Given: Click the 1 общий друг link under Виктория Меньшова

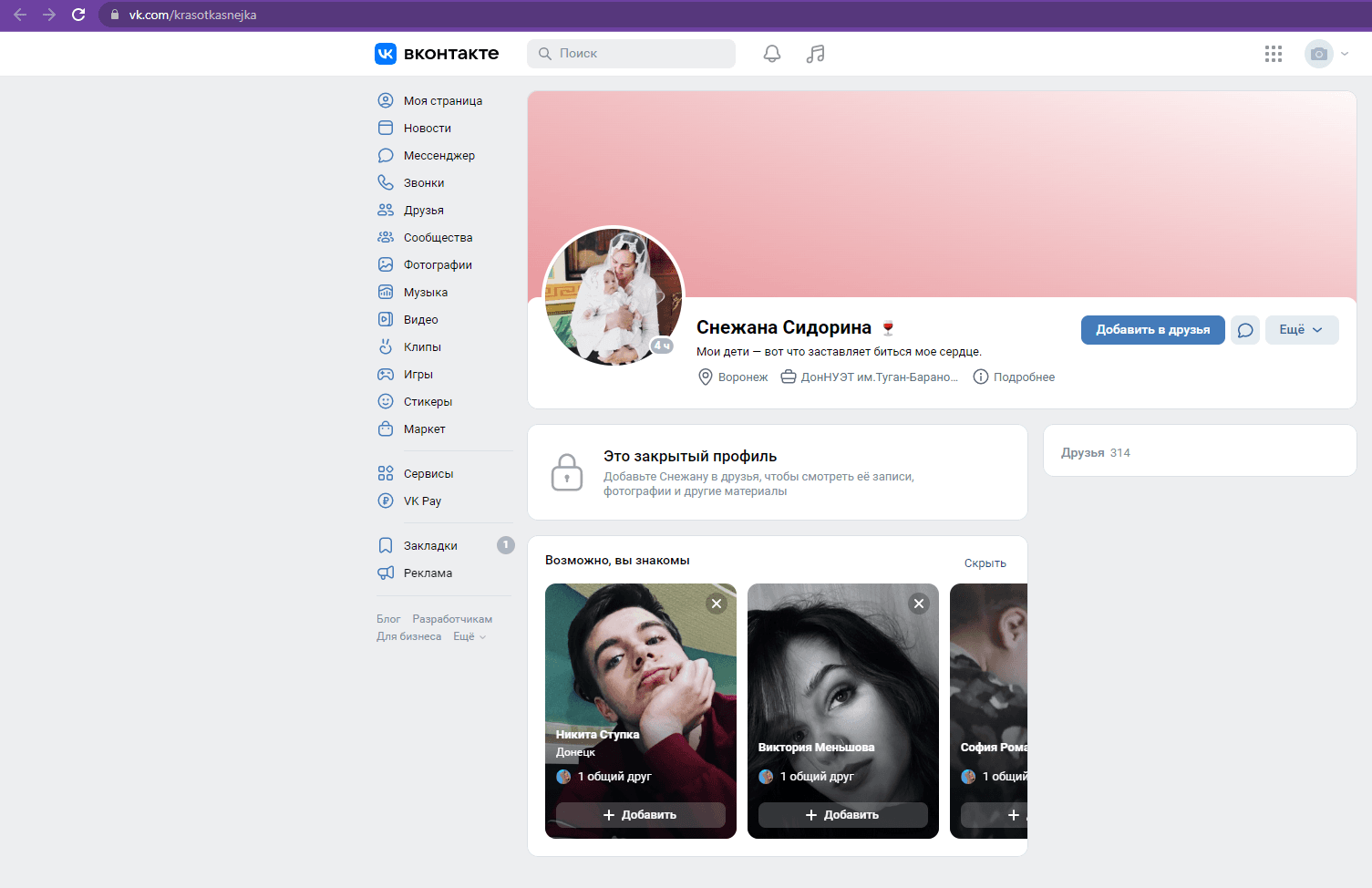Looking at the screenshot, I should 807,777.
